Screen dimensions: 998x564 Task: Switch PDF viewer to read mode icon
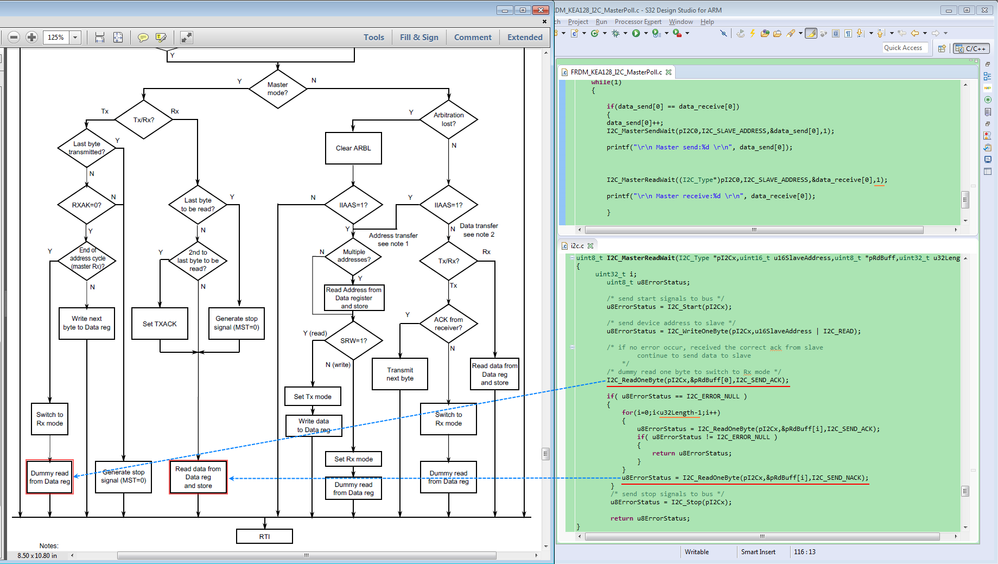coord(186,38)
